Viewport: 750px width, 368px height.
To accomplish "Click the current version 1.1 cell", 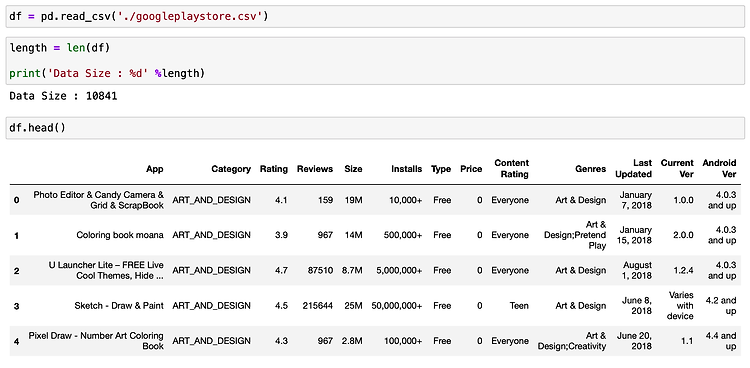I will 687,341.
